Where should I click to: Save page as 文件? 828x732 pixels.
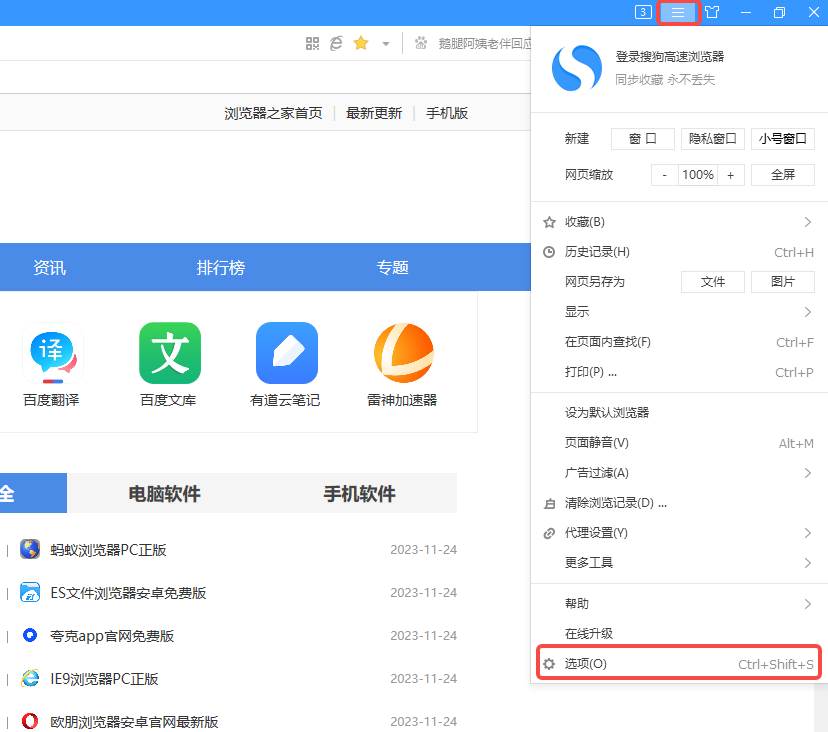(x=712, y=282)
